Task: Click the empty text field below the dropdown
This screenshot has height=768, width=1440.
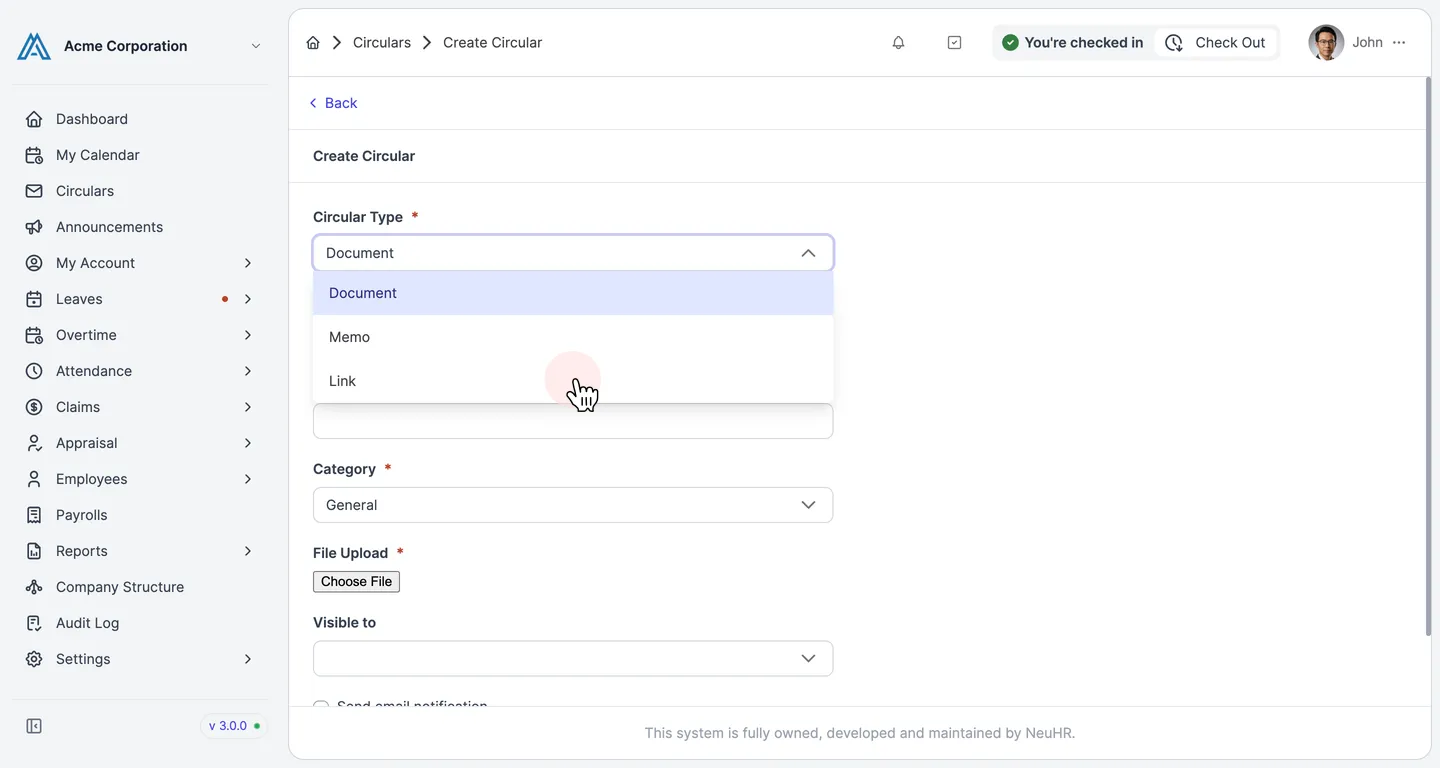Action: pos(573,421)
